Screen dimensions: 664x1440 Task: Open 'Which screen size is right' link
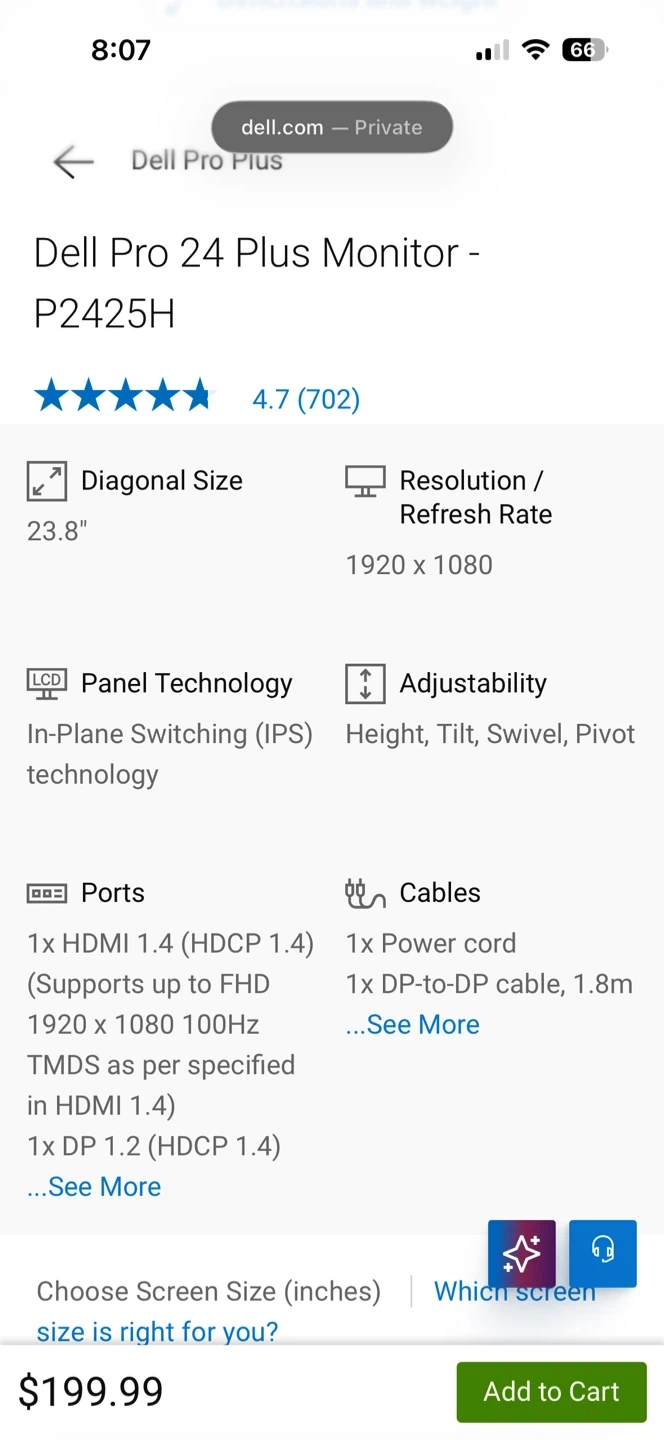click(514, 1291)
